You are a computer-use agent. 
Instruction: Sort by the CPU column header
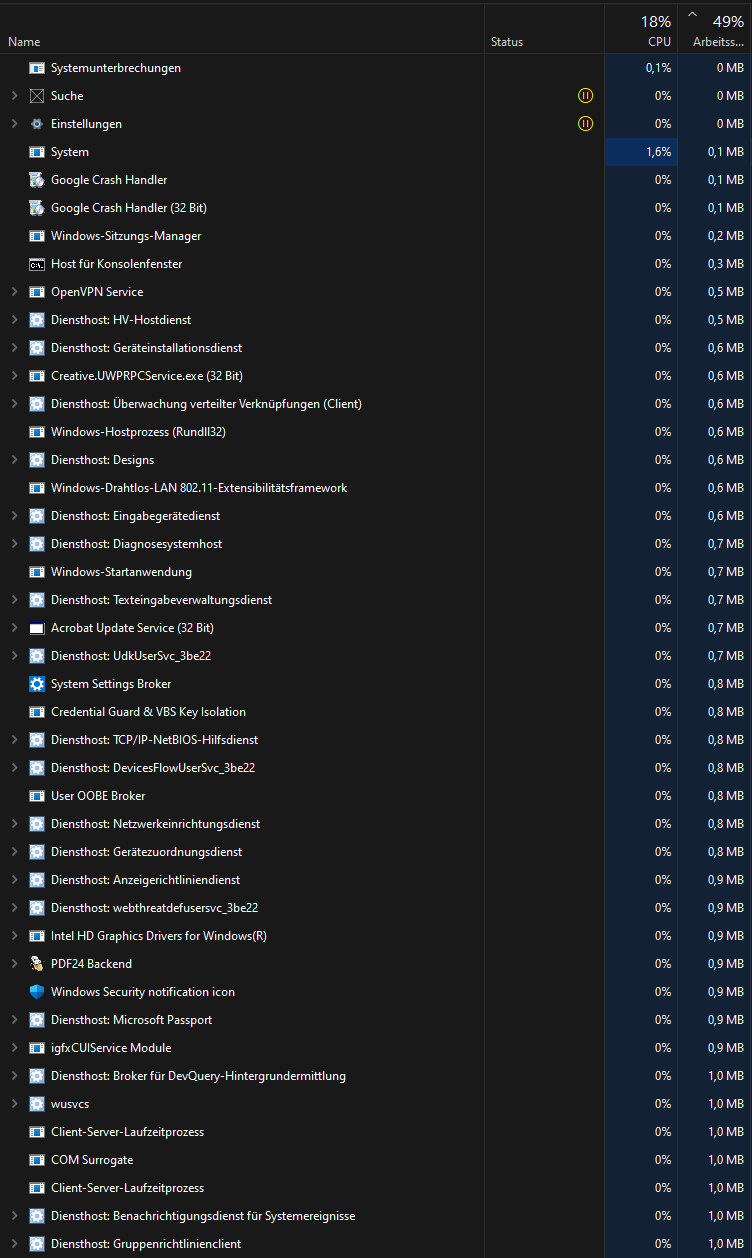[641, 29]
